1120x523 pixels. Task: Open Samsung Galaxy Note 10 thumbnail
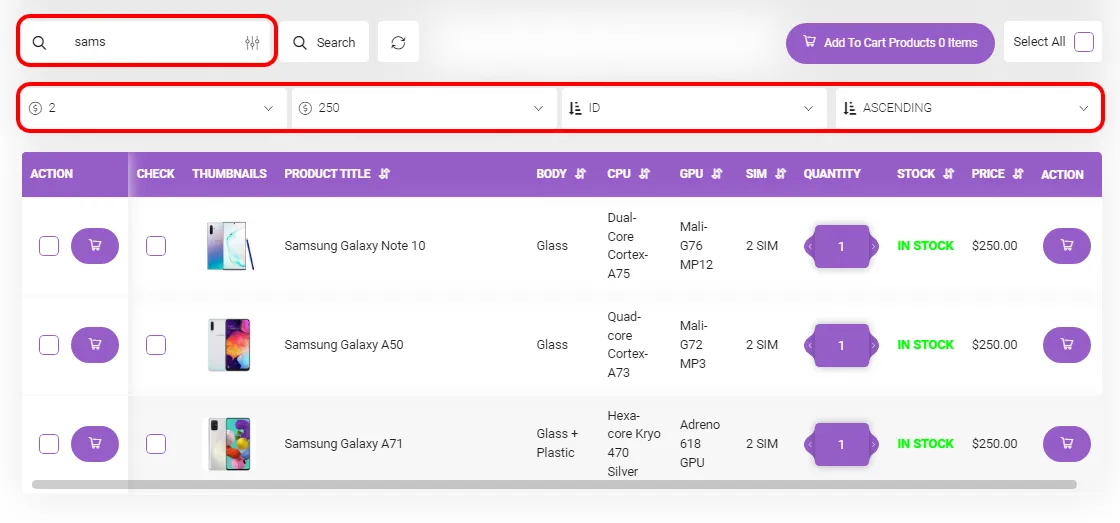[x=229, y=246]
